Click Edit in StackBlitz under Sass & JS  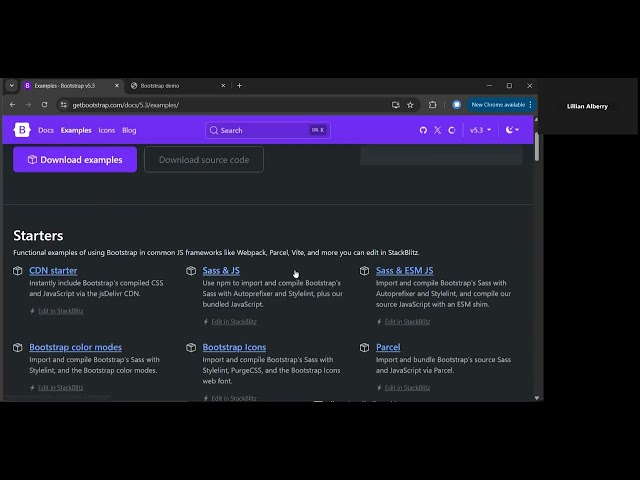(x=234, y=322)
